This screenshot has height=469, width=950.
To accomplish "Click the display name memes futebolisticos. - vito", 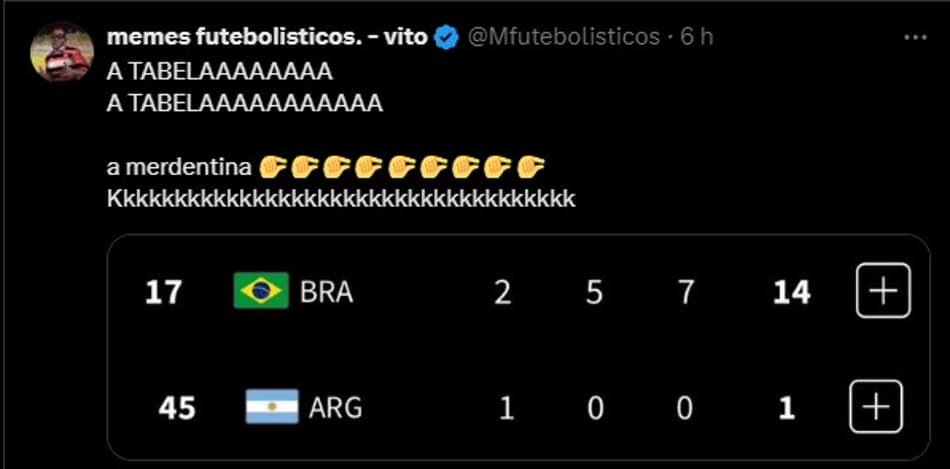I will pos(267,38).
